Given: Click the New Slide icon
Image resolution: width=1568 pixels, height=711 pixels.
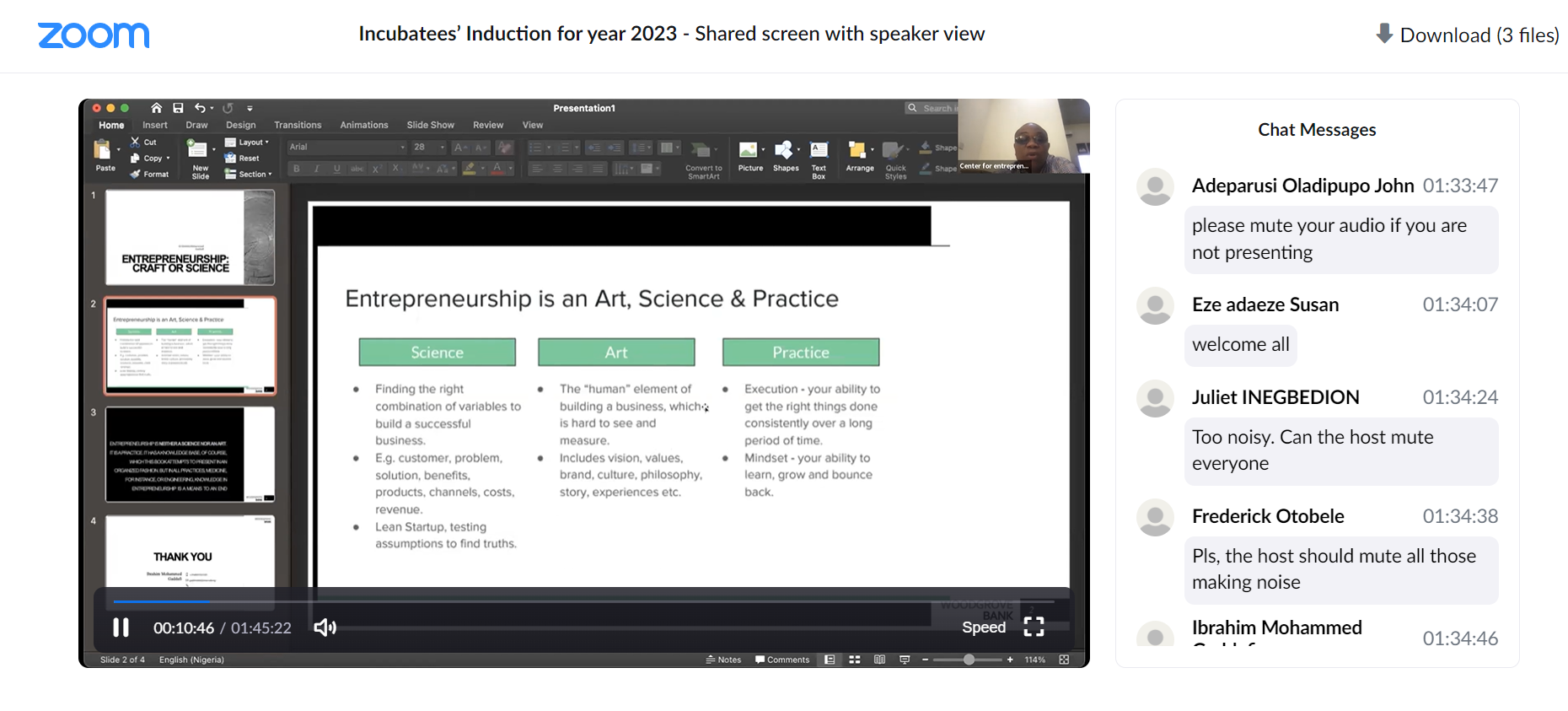Looking at the screenshot, I should (x=197, y=149).
